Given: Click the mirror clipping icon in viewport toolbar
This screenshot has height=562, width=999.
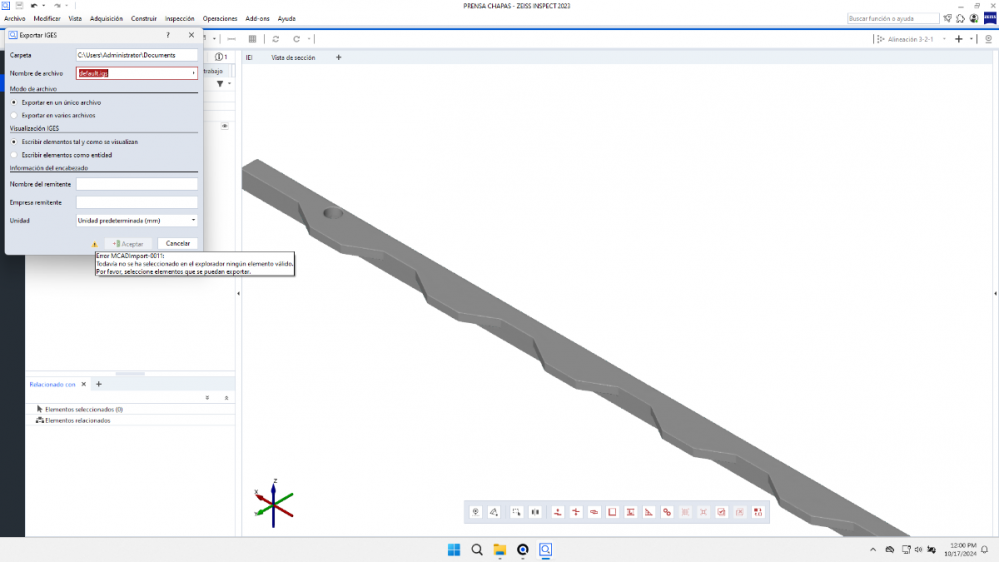Looking at the screenshot, I should point(535,512).
